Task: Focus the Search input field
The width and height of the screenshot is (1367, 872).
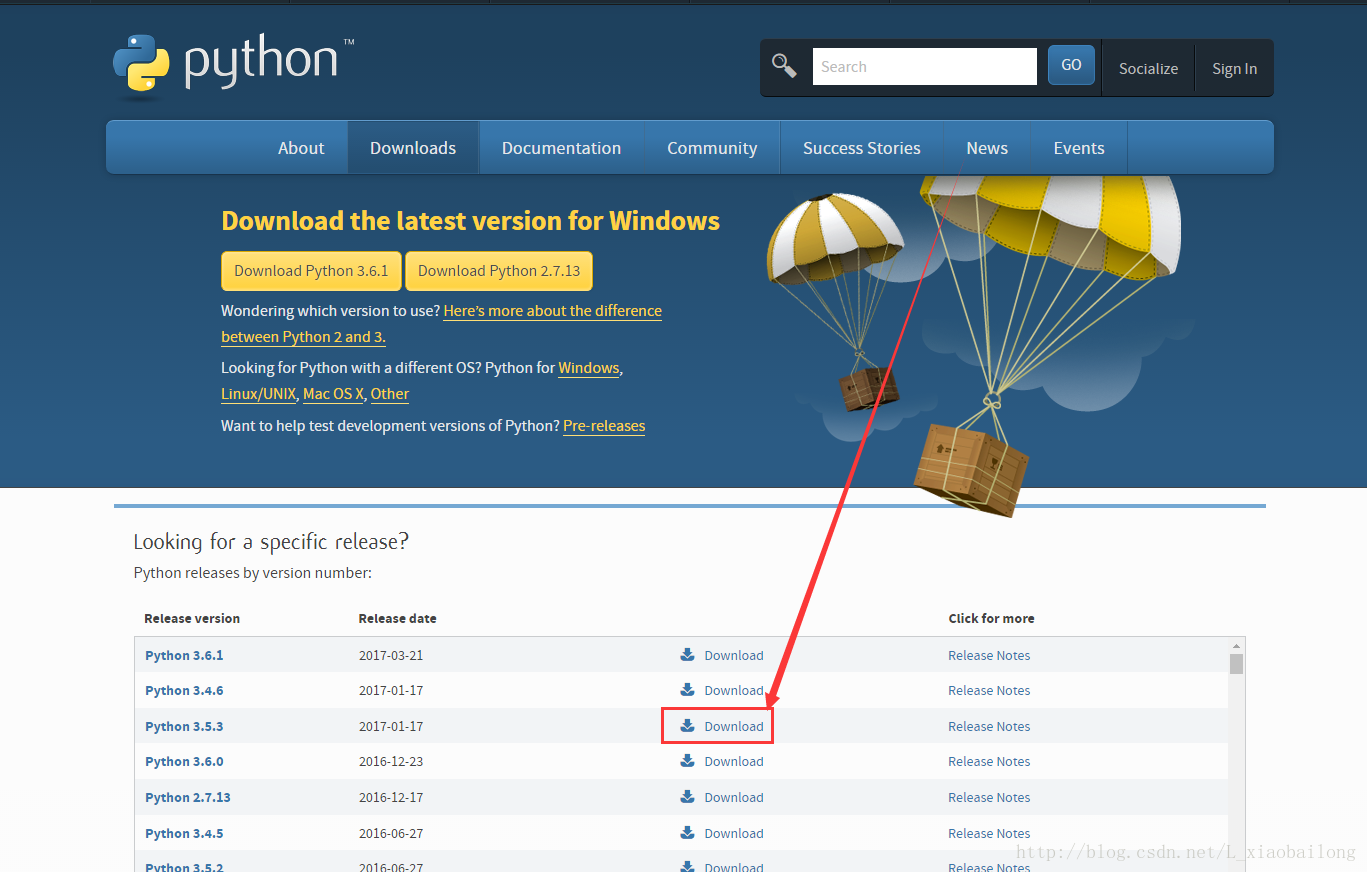Action: 924,66
